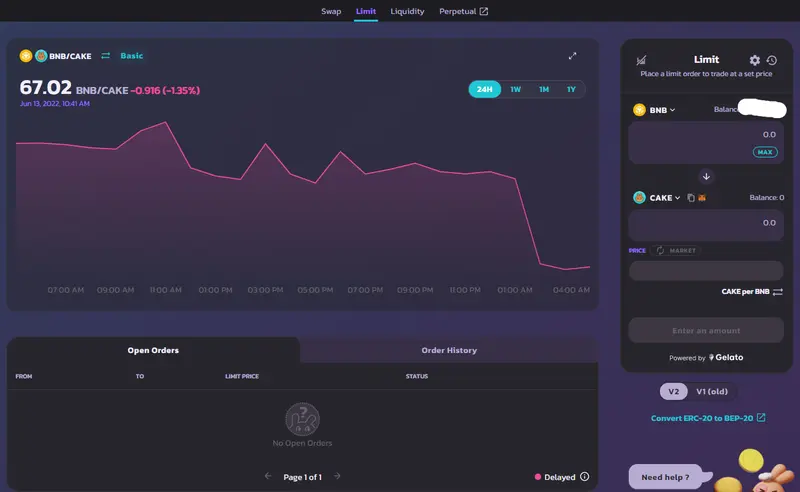Open Convert ERC-20 to BEP-20 link
This screenshot has width=800, height=492.
708,418
